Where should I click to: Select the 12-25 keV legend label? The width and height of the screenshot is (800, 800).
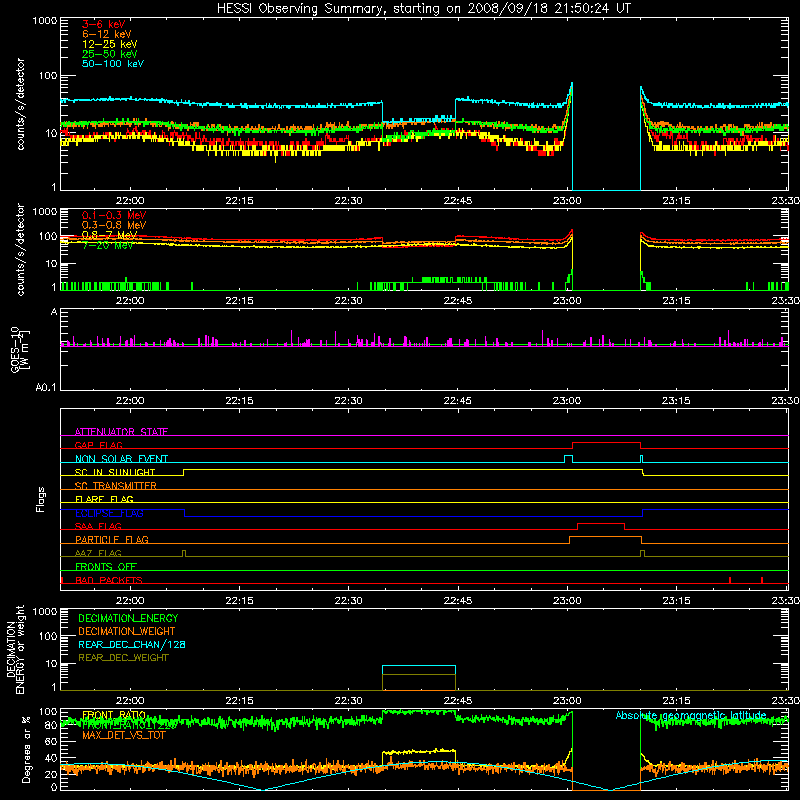point(110,44)
